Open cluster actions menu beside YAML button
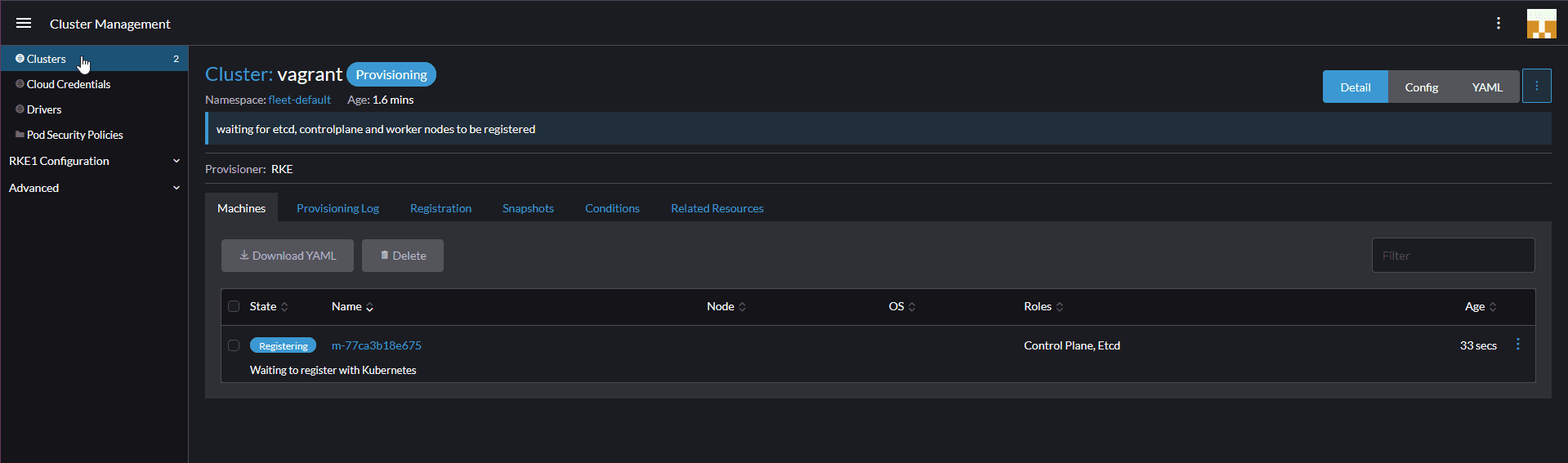This screenshot has height=463, width=1568. point(1536,87)
